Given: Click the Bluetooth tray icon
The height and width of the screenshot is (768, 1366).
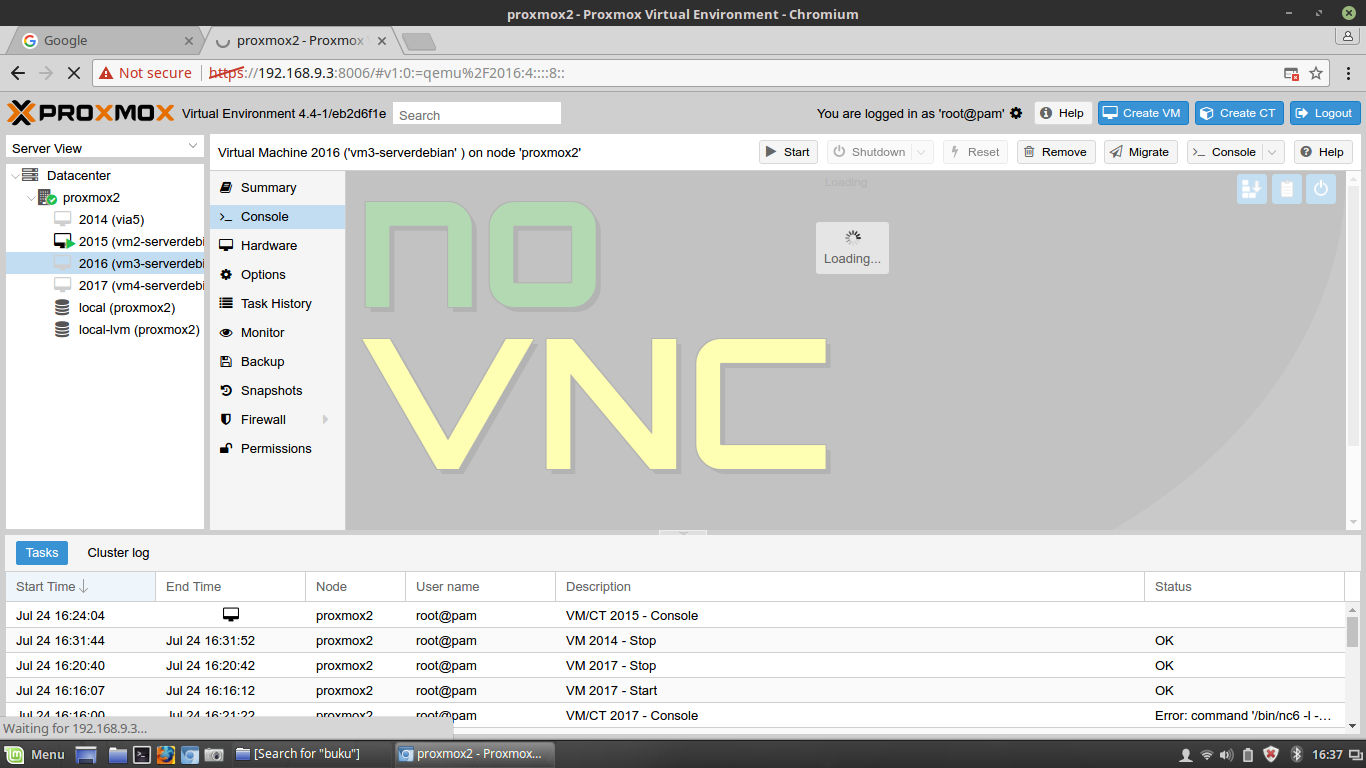Looking at the screenshot, I should pyautogui.click(x=1296, y=754).
